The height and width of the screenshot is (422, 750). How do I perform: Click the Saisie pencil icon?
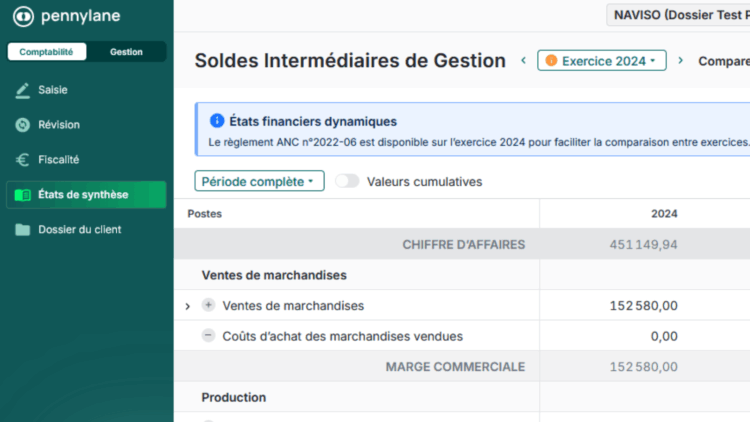(23, 90)
